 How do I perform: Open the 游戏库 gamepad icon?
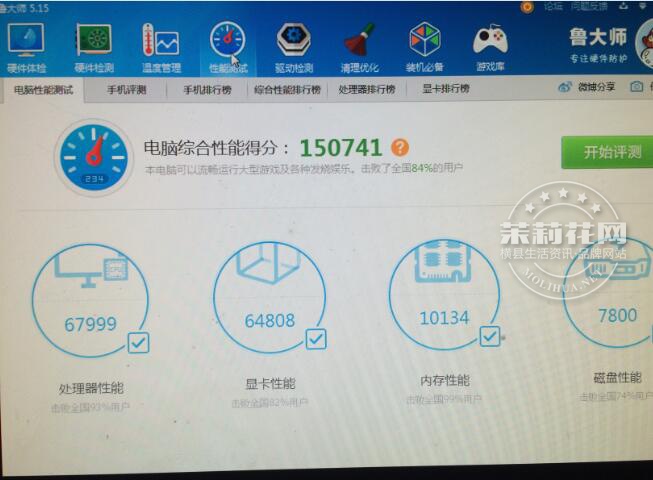coord(490,40)
